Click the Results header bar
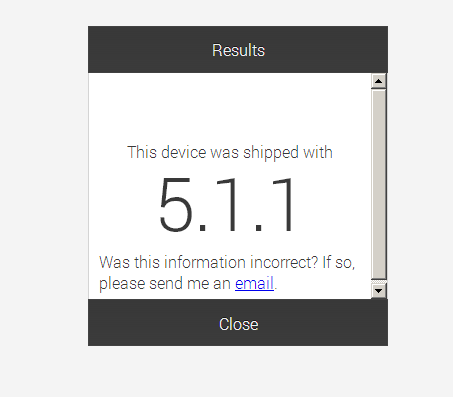Viewport: 453px width, 397px height. [238, 50]
